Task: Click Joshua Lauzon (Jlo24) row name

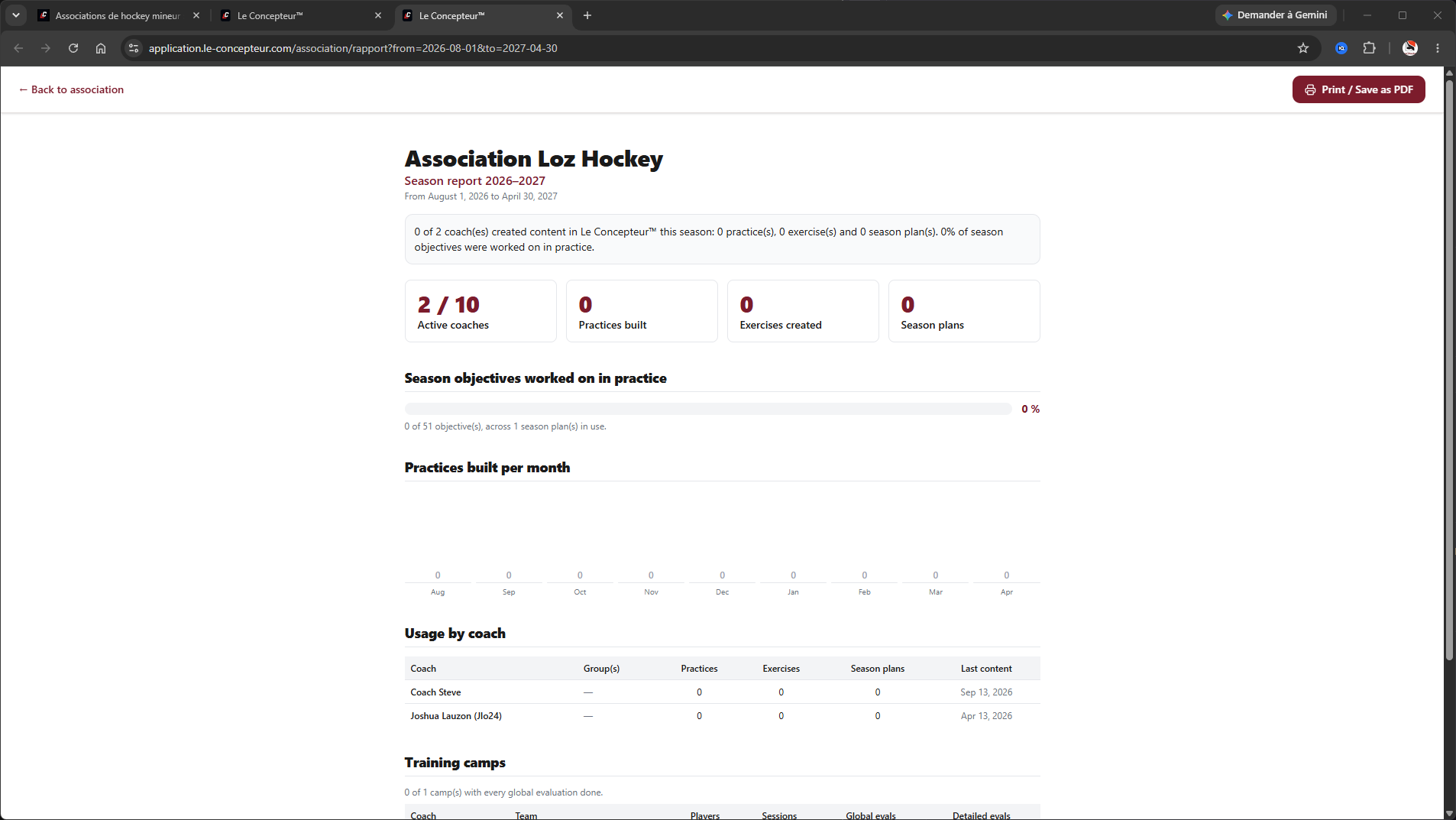Action: point(456,716)
